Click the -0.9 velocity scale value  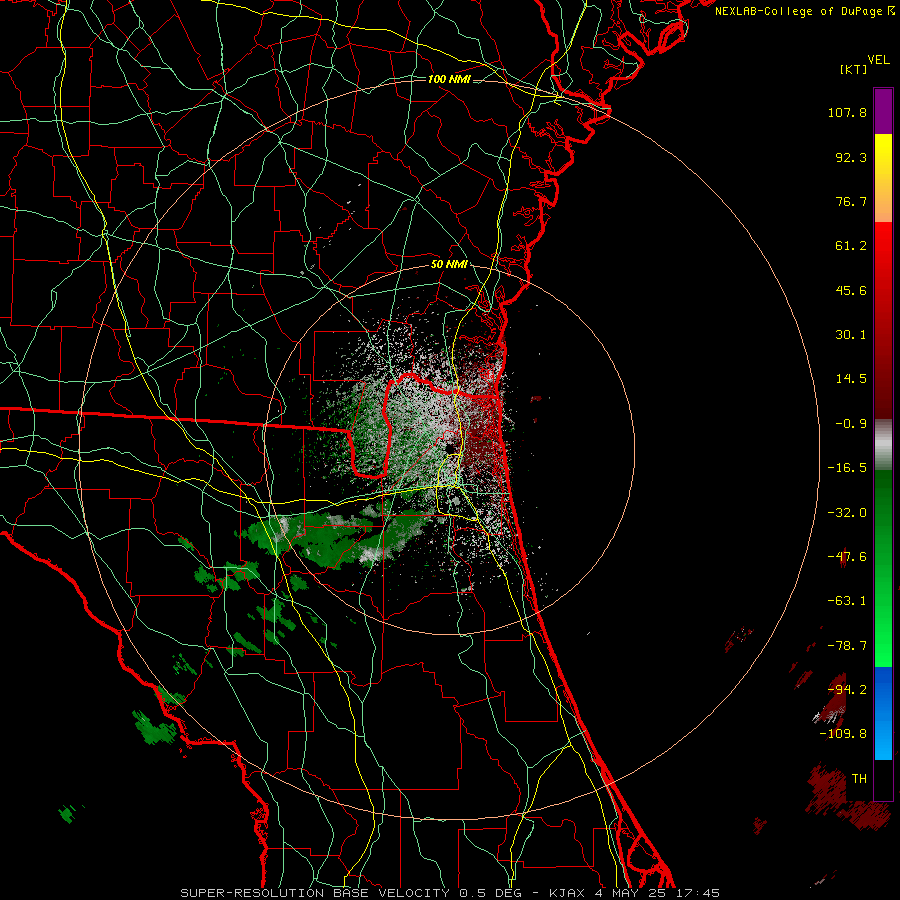(851, 424)
